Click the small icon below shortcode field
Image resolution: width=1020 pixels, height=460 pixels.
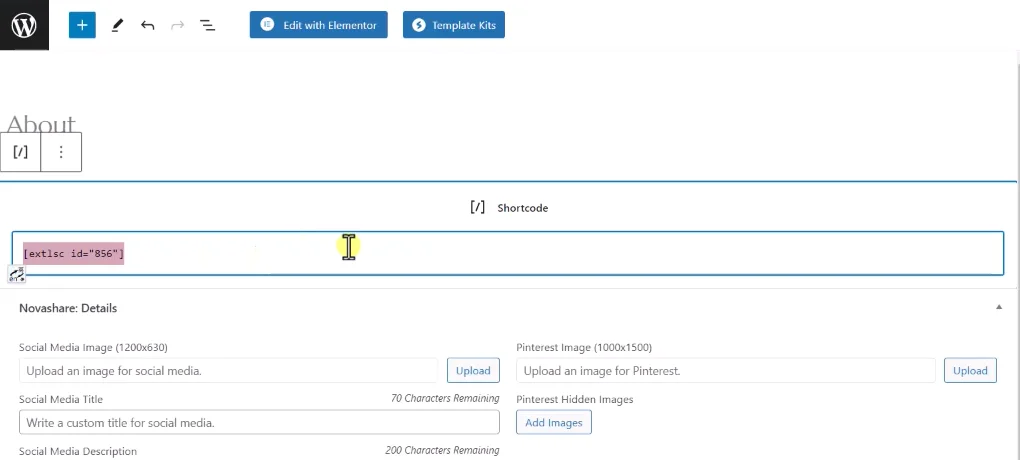(x=16, y=274)
